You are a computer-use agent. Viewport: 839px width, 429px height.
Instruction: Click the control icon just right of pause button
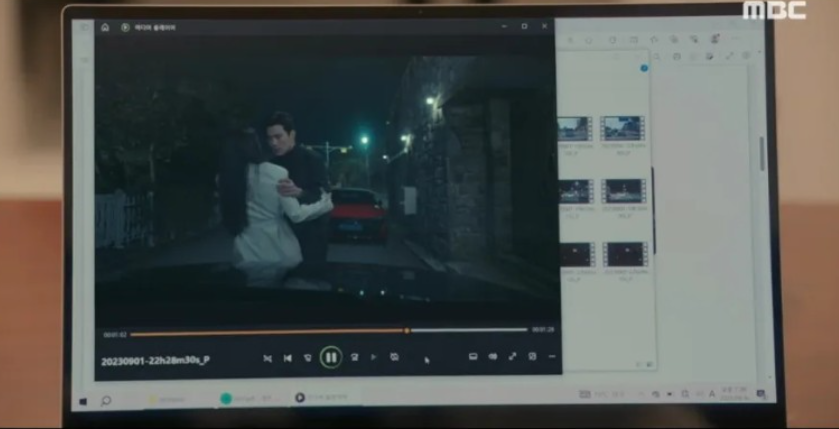(x=354, y=357)
